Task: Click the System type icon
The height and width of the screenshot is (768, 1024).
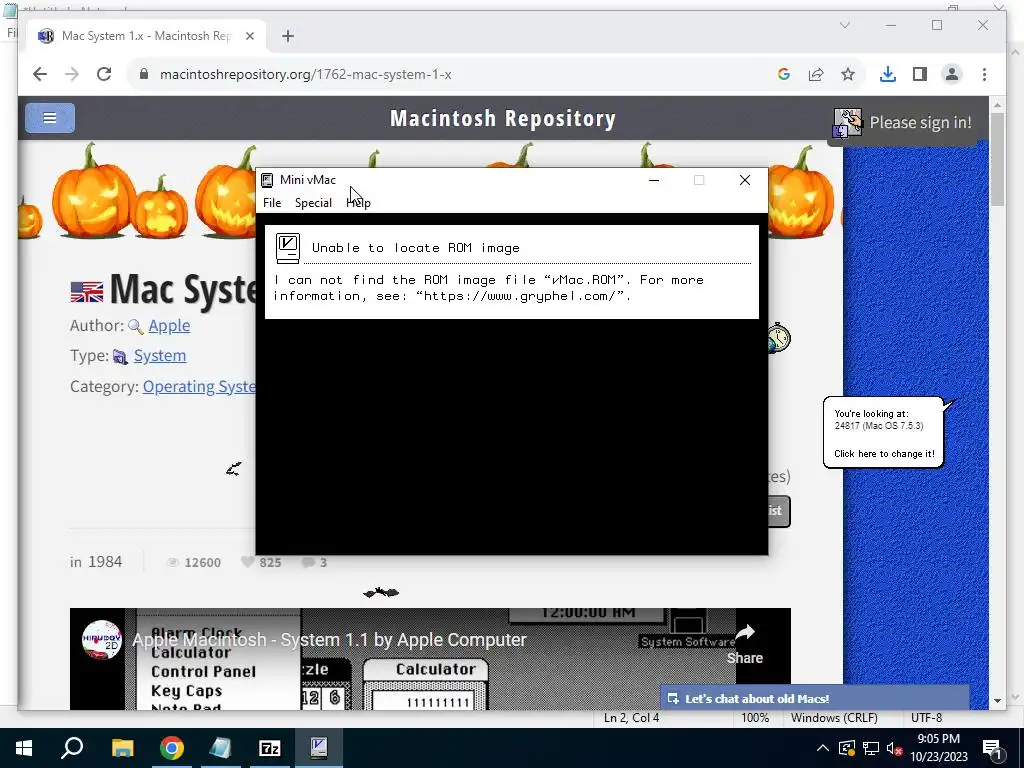Action: coord(120,357)
